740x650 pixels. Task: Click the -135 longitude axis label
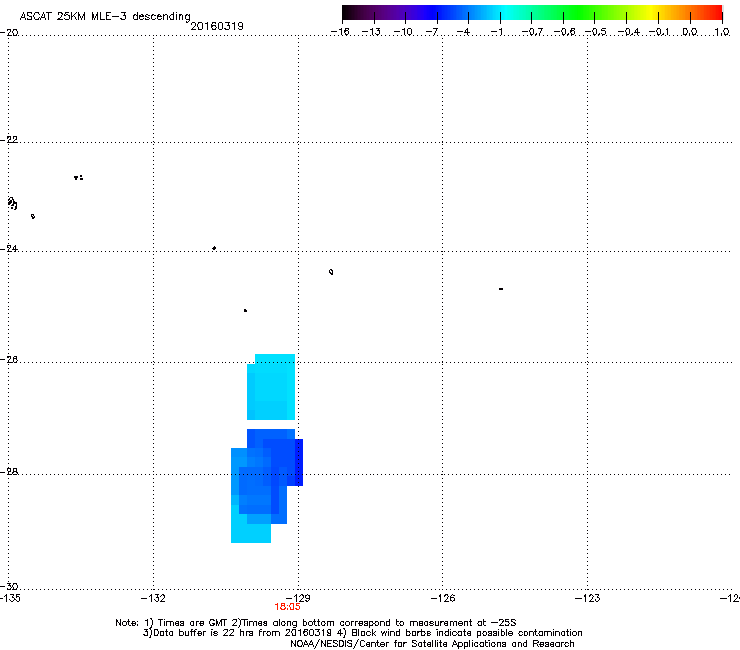pyautogui.click(x=10, y=599)
